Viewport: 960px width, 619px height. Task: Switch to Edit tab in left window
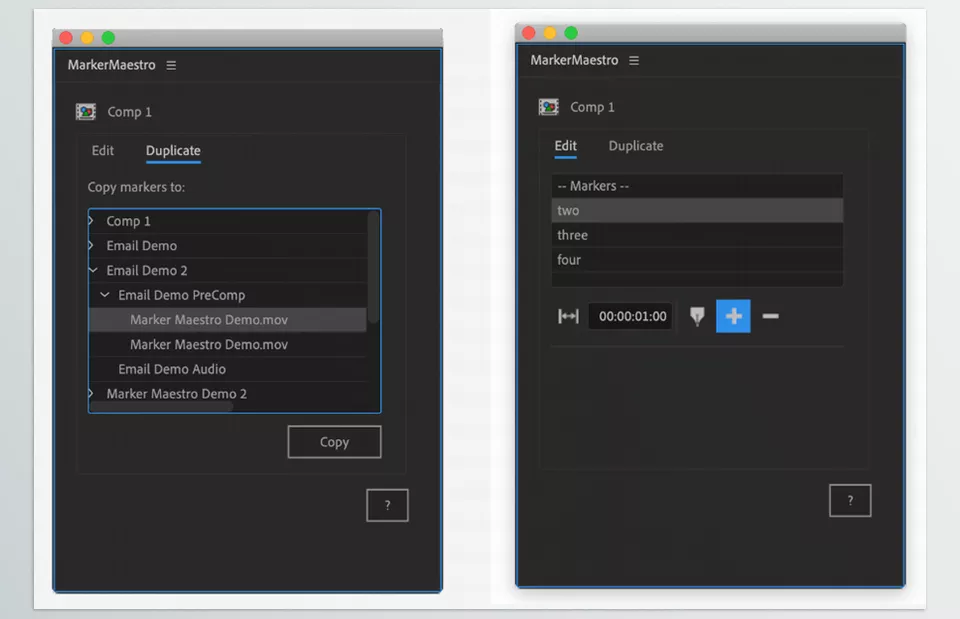103,151
